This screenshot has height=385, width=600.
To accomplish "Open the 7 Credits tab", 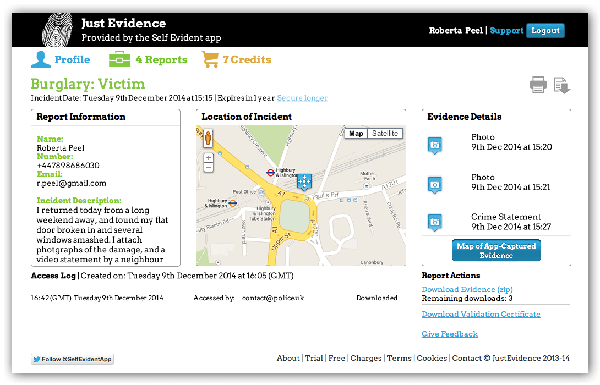I will (237, 60).
